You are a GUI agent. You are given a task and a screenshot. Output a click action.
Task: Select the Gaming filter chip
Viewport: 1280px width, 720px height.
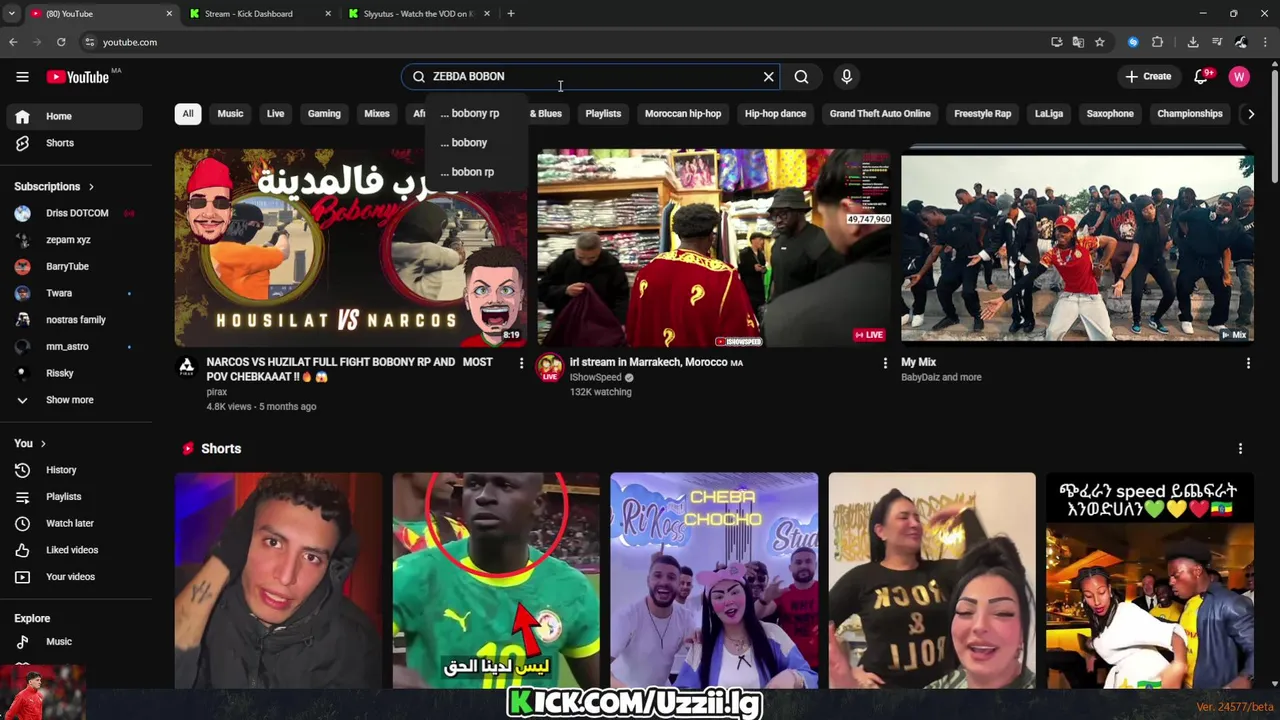click(x=324, y=114)
